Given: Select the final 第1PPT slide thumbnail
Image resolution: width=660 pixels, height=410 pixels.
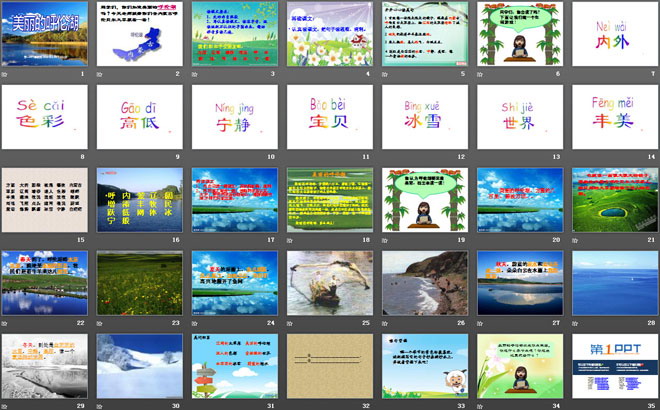Looking at the screenshot, I should tap(613, 366).
